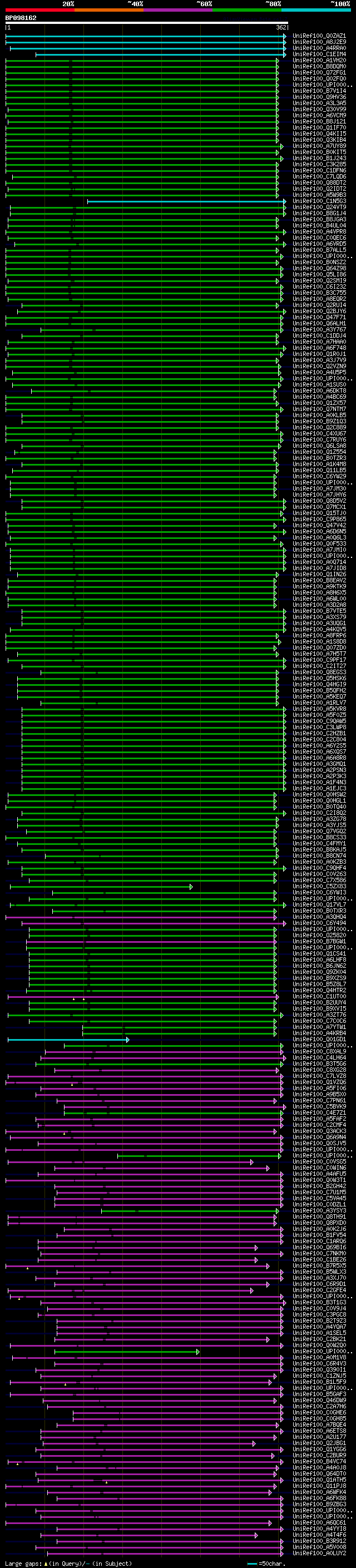Select the UniRef100_B1L5F9 label
The width and height of the screenshot is (356, 1568).
[x=319, y=1382]
